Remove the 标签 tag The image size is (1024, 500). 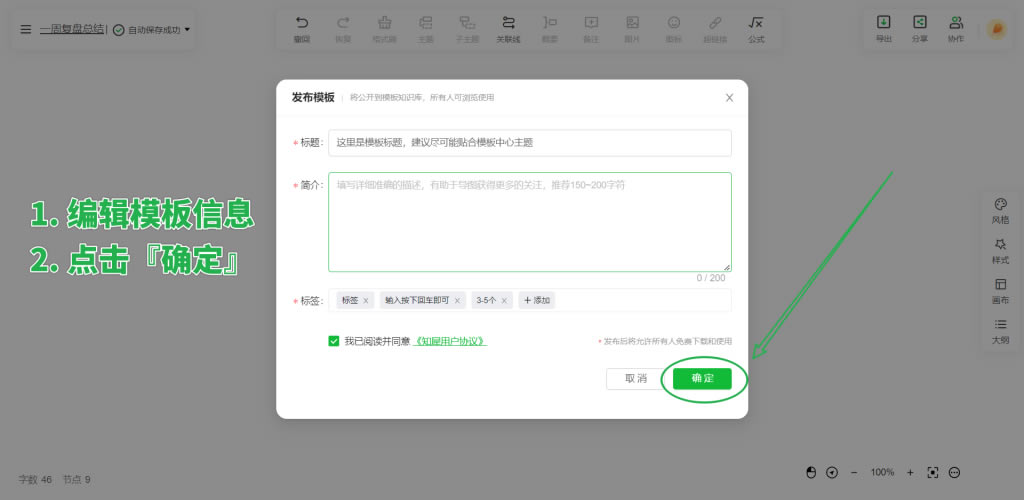tap(366, 301)
